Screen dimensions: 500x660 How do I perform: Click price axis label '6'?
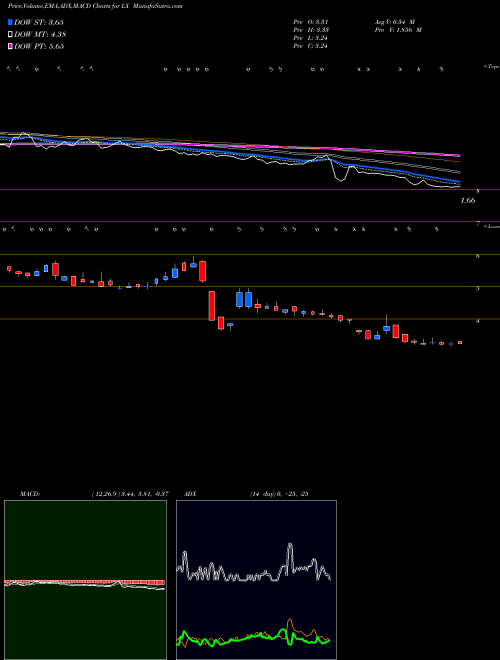pyautogui.click(x=478, y=256)
